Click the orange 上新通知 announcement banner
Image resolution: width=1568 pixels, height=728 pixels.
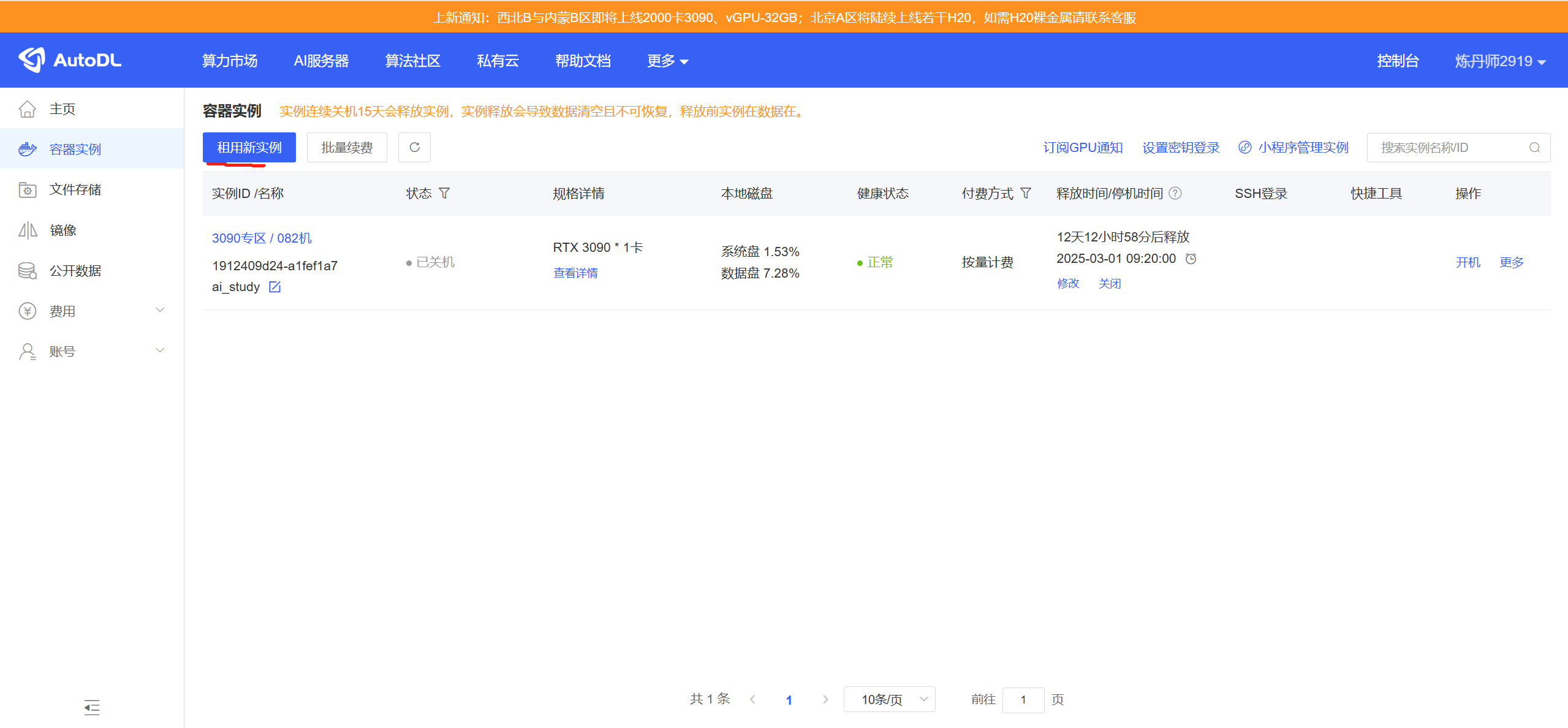[x=784, y=17]
